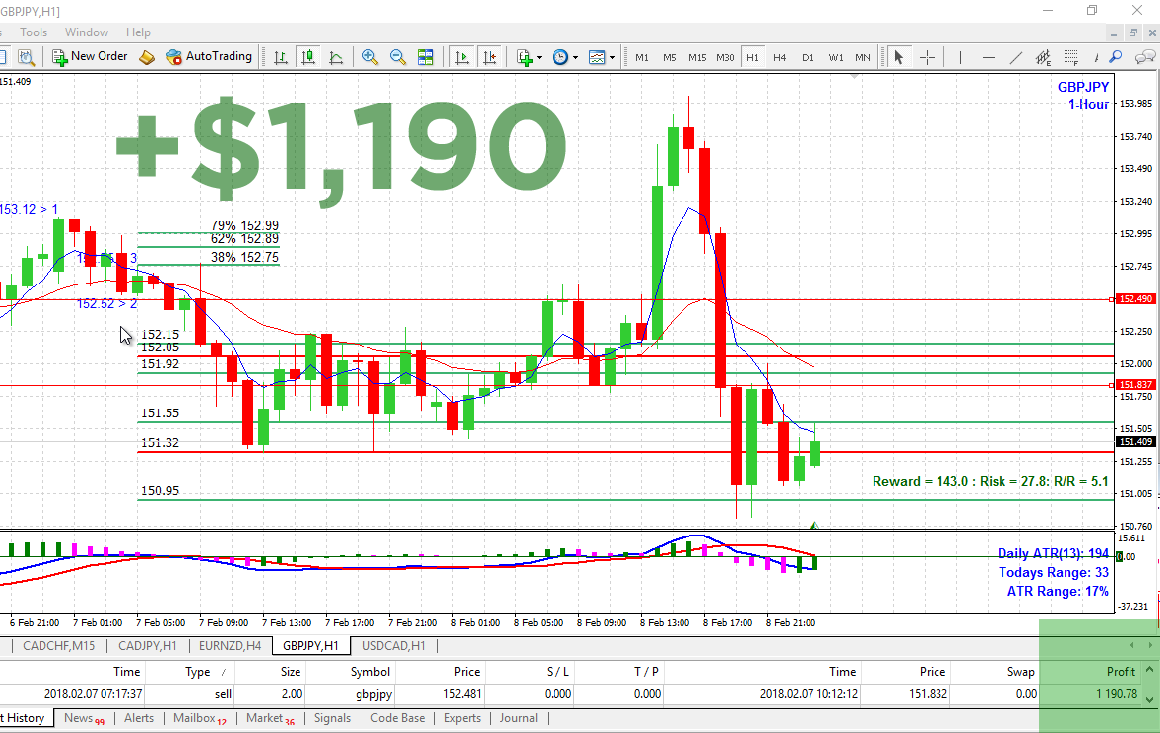The width and height of the screenshot is (1160, 733).
Task: Open the Account History terminal tab
Action: tap(26, 717)
